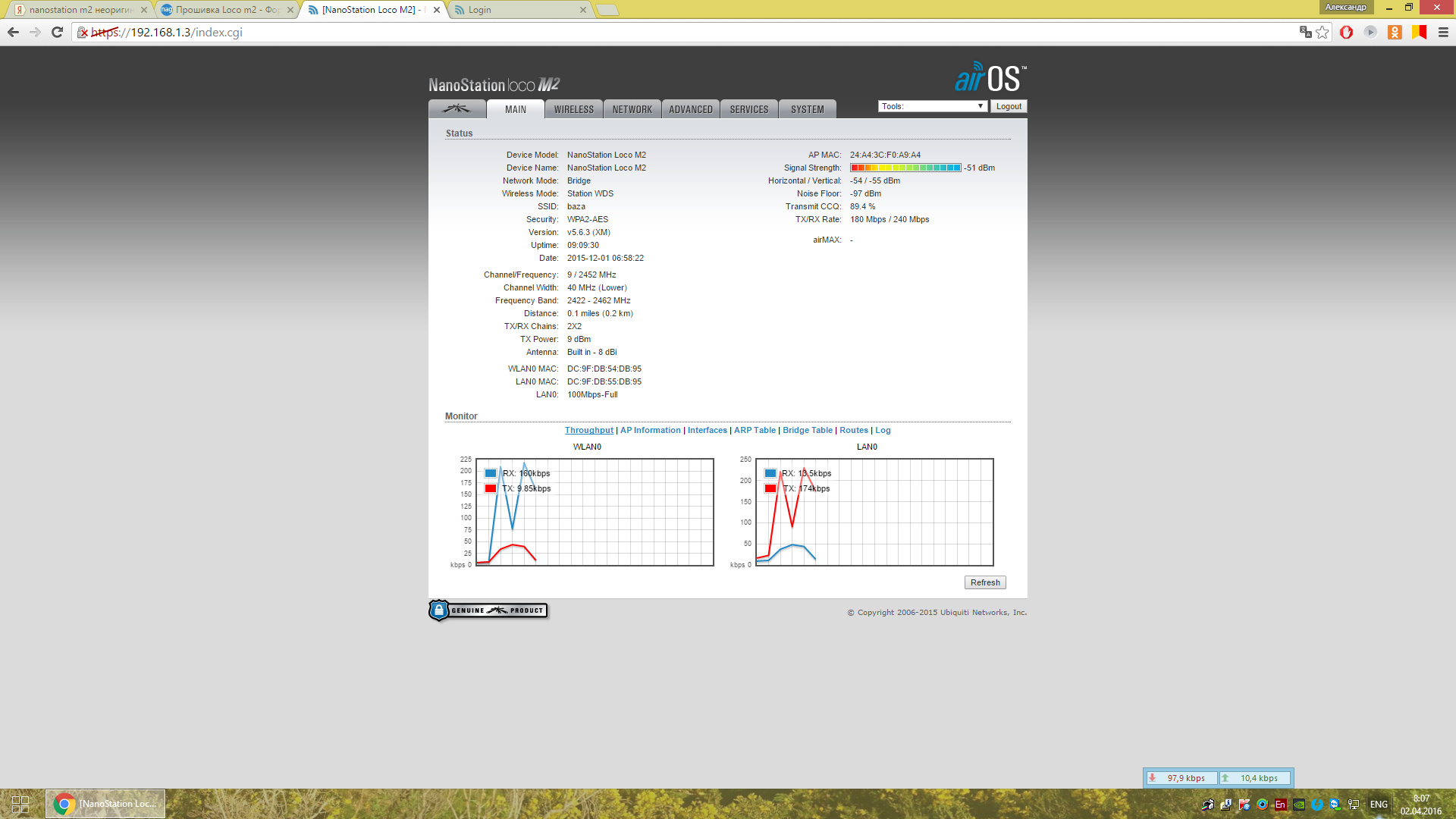This screenshot has height=819, width=1456.
Task: Click the camera screenshot tray icon
Action: 1208,805
